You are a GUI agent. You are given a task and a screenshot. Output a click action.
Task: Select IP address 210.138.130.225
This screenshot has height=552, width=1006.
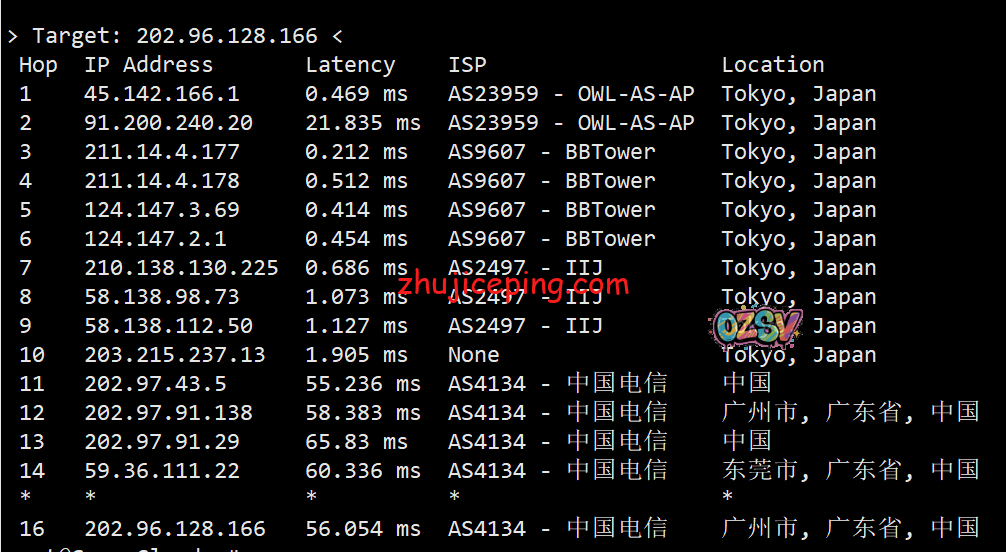coord(181,268)
